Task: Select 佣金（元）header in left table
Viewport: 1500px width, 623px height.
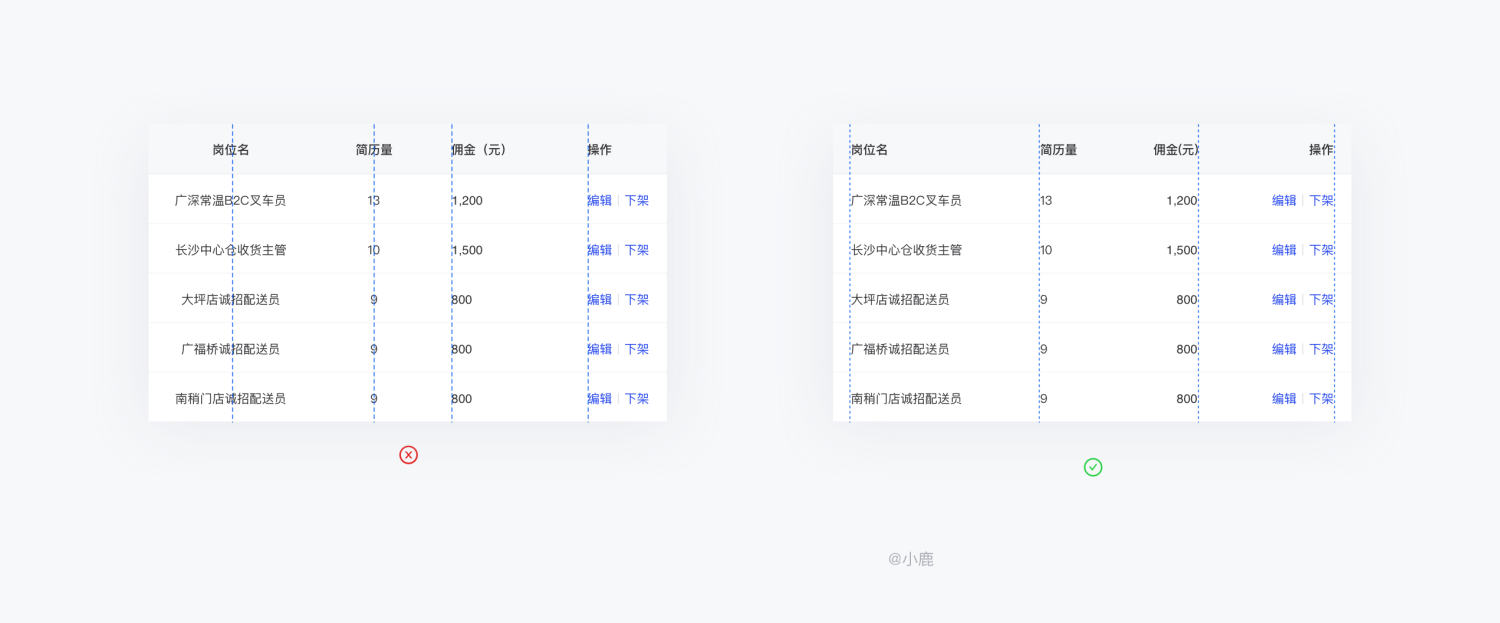Action: [x=479, y=150]
